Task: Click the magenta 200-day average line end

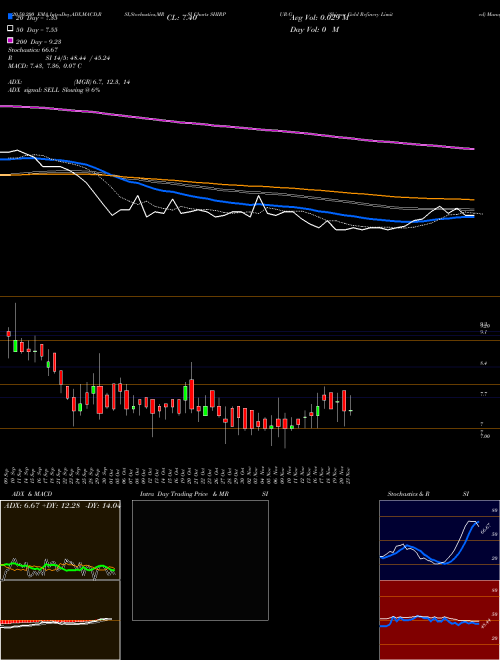Action: pos(473,149)
